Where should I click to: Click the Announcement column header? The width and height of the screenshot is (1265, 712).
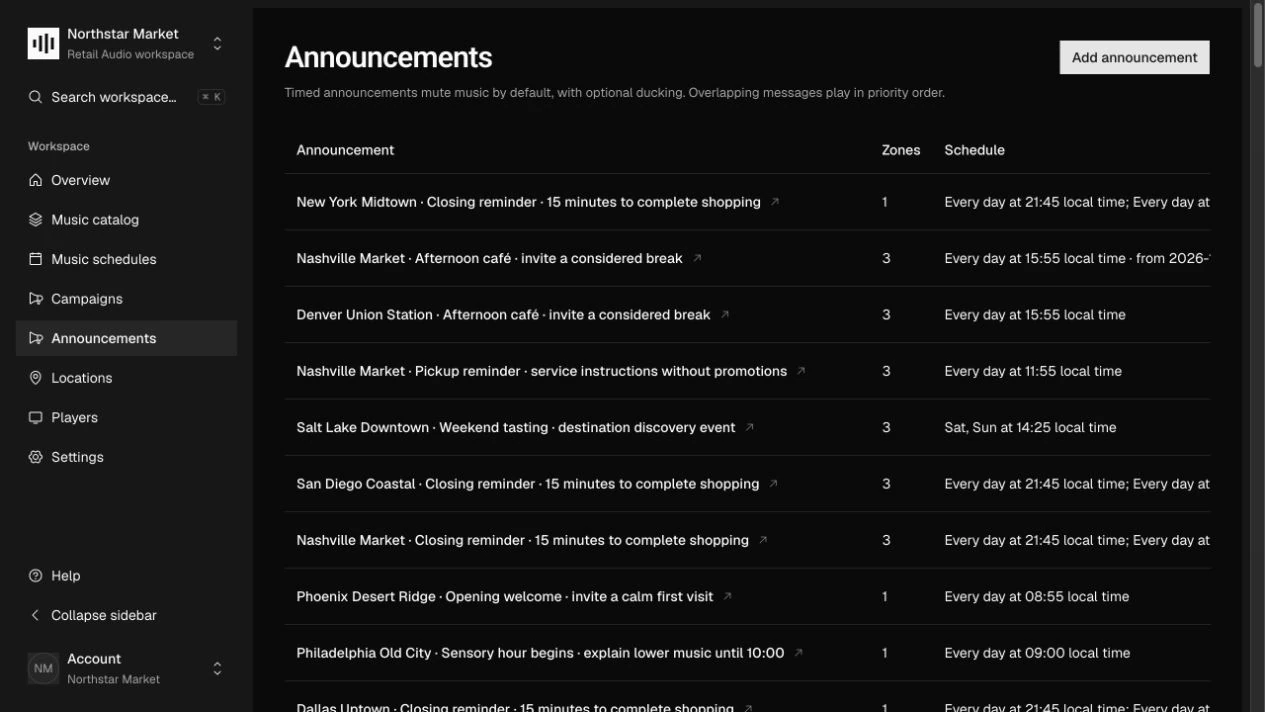point(345,150)
